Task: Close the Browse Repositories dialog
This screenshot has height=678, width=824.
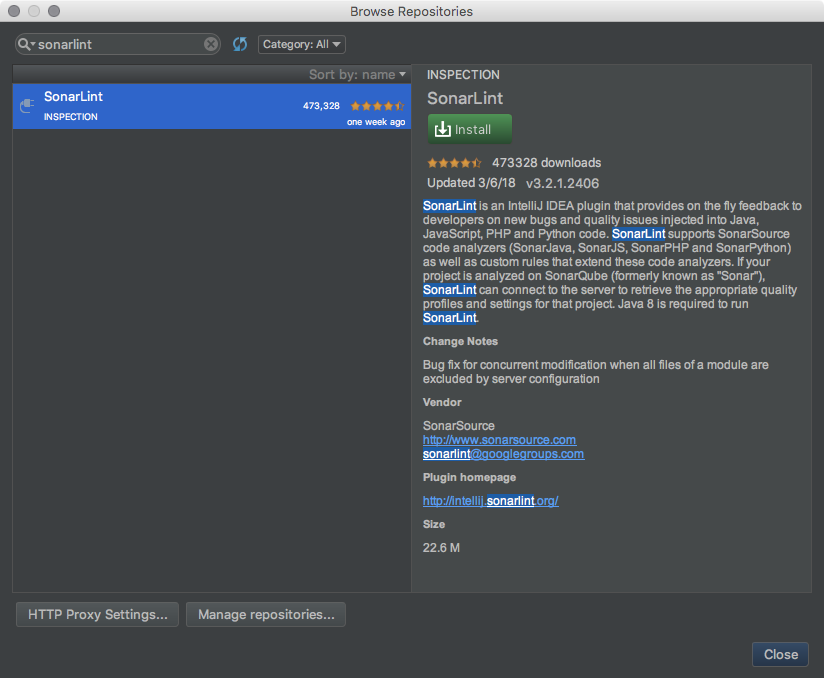Action: [x=780, y=654]
